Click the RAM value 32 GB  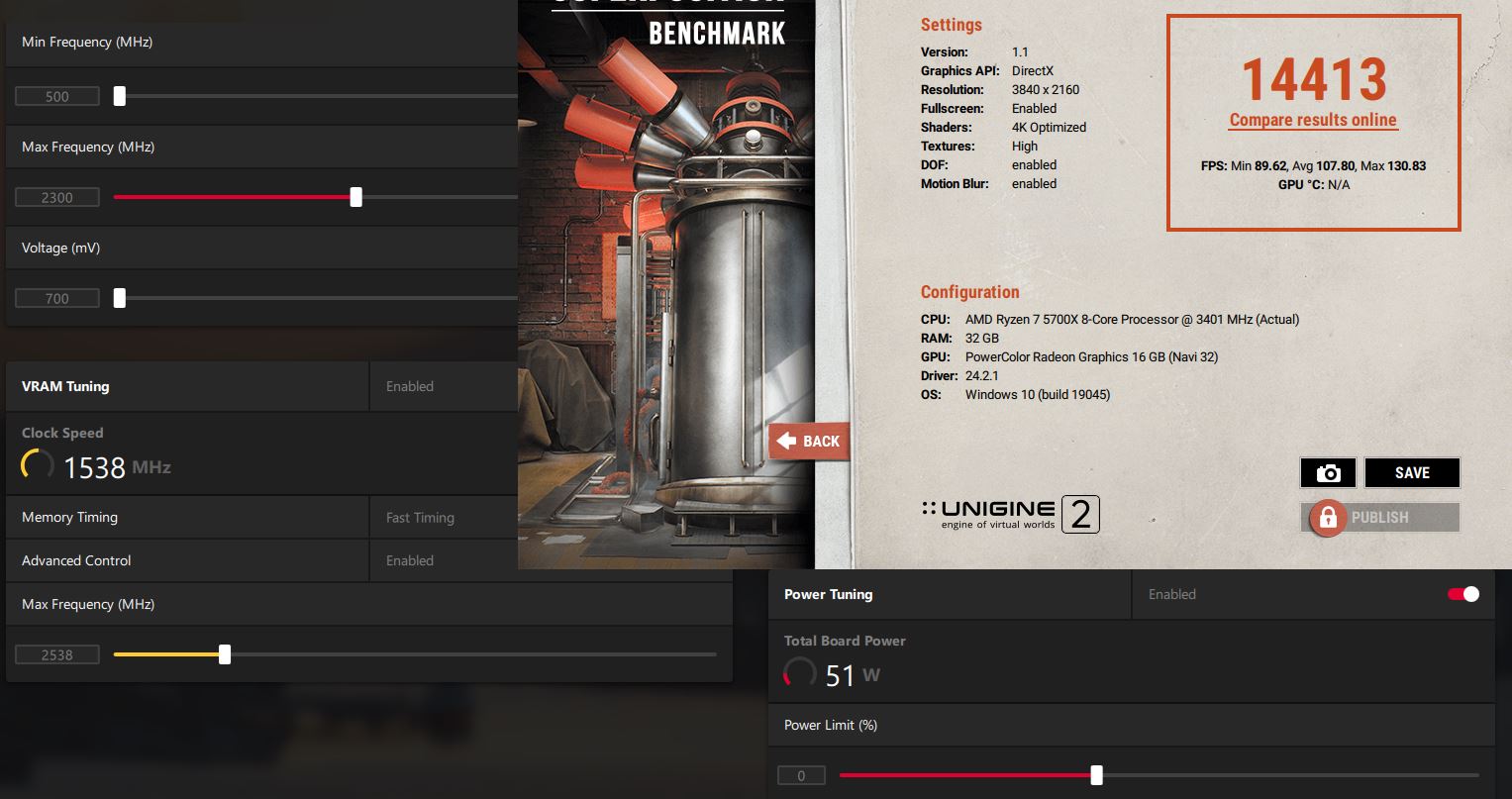tap(982, 338)
